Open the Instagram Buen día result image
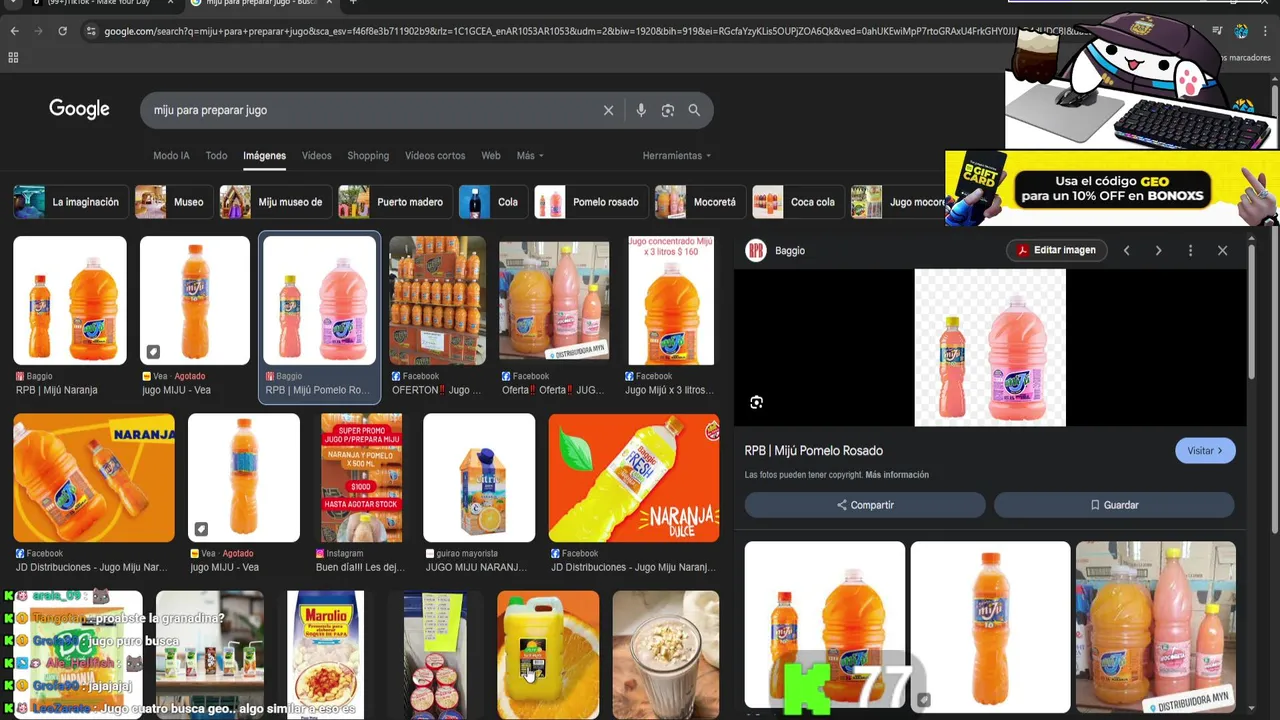1280x720 pixels. [361, 478]
